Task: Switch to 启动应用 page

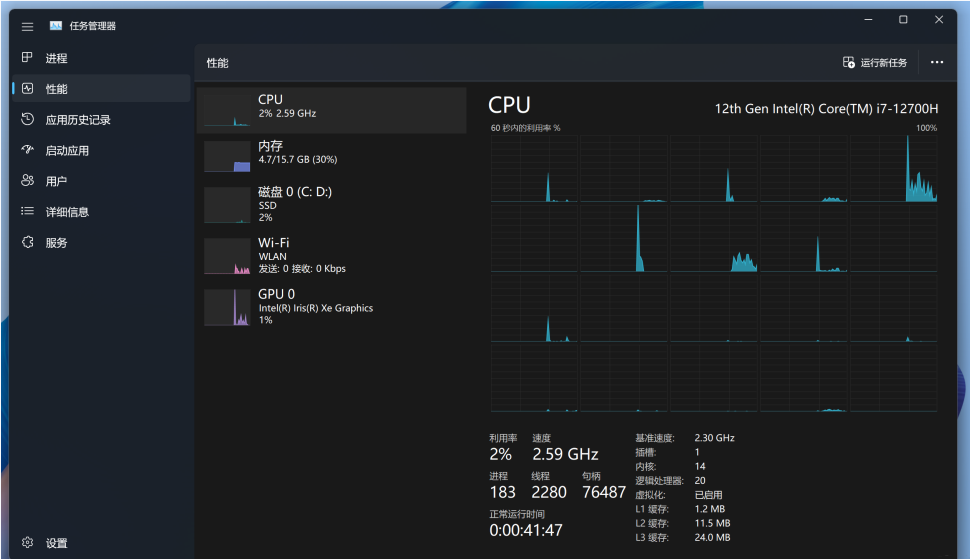Action: tap(67, 151)
